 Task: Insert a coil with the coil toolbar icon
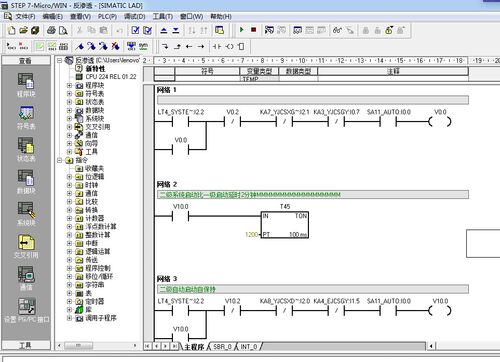click(229, 46)
